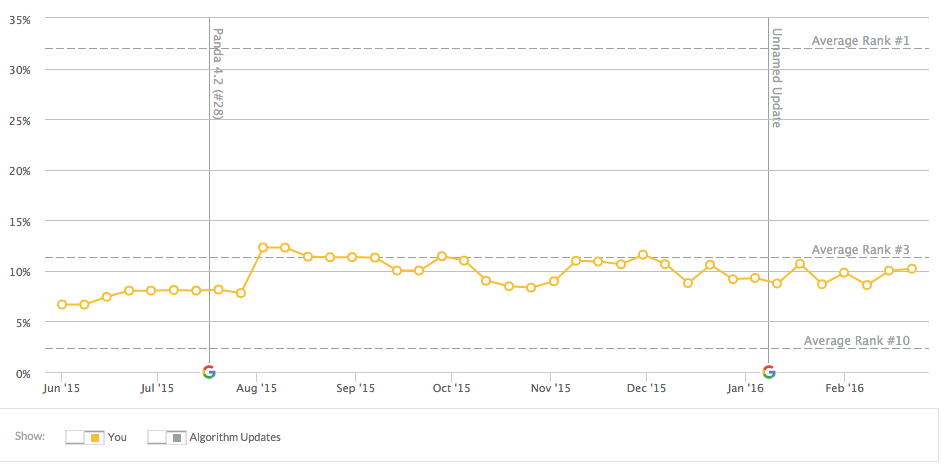The image size is (946, 470).
Task: Click the 'Unnamed Update' vertical label
Action: coord(776,77)
